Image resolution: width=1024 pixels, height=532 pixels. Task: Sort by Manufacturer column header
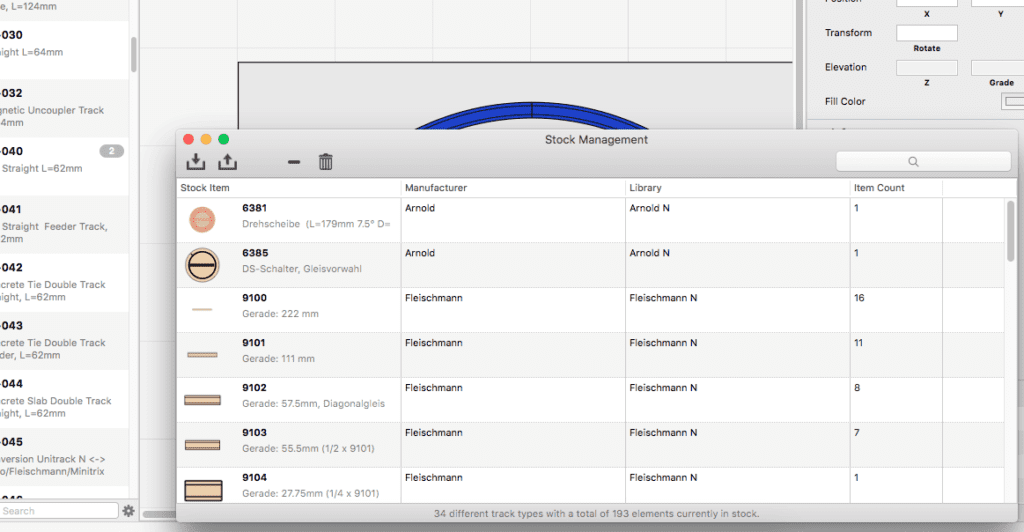436,188
